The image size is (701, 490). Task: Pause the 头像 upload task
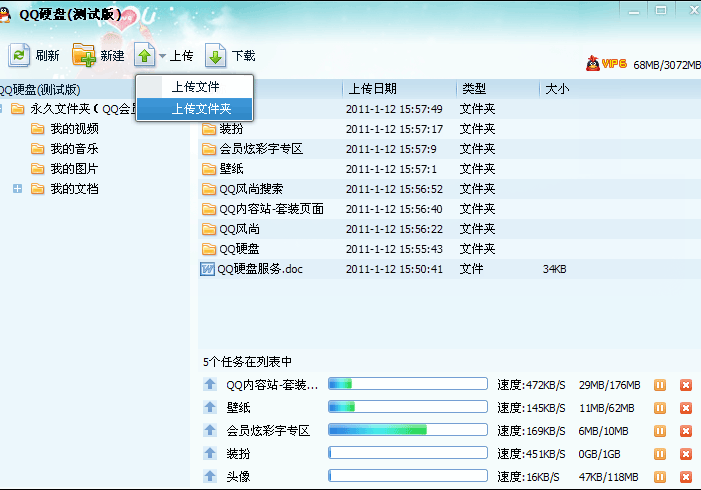coord(660,477)
